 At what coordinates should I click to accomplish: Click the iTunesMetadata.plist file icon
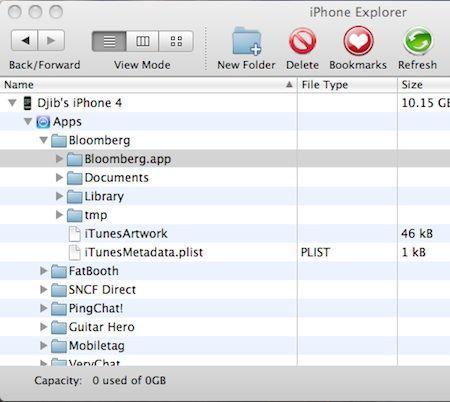[x=74, y=253]
